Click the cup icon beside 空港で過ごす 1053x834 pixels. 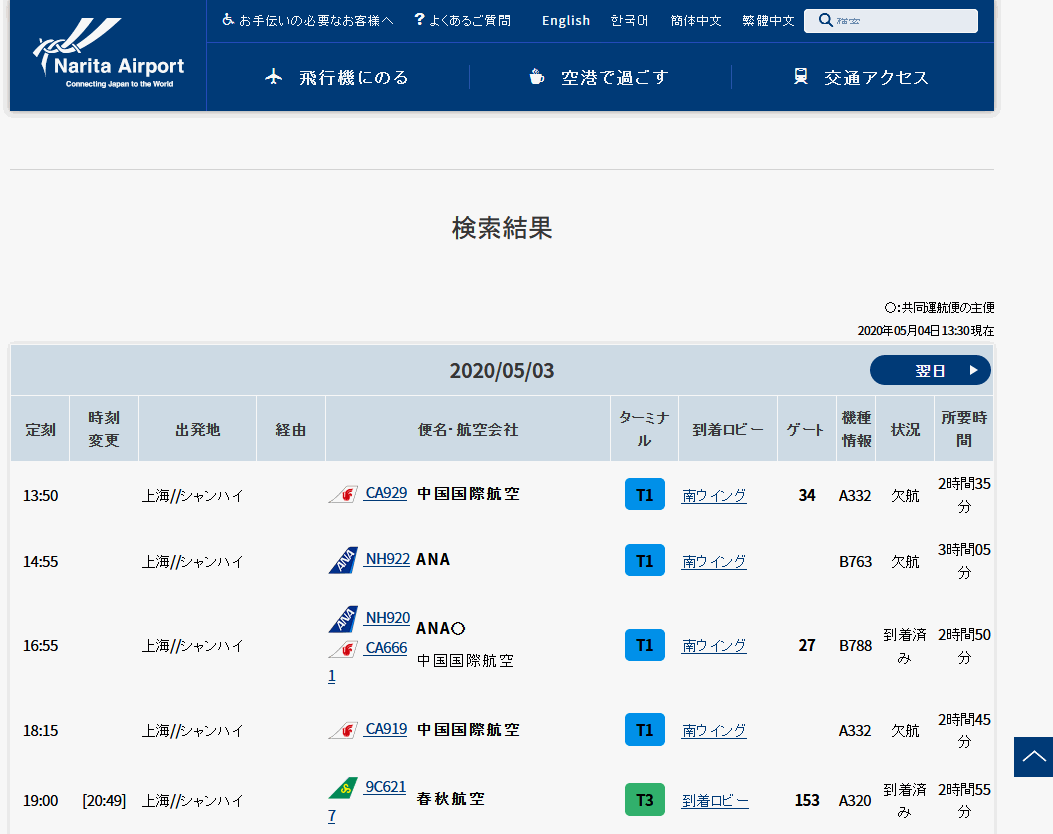[537, 77]
